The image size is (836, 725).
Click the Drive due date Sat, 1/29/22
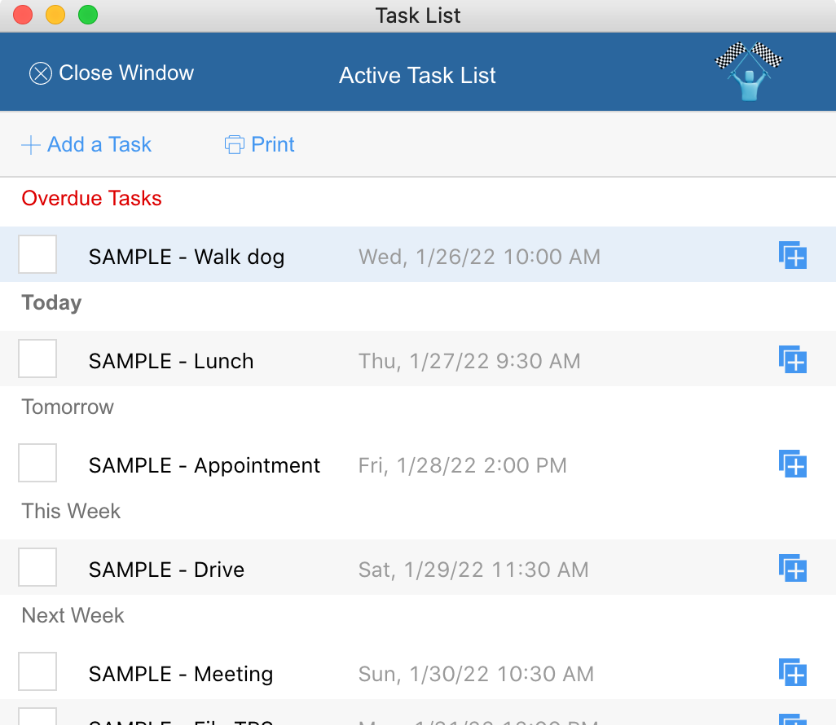click(473, 570)
